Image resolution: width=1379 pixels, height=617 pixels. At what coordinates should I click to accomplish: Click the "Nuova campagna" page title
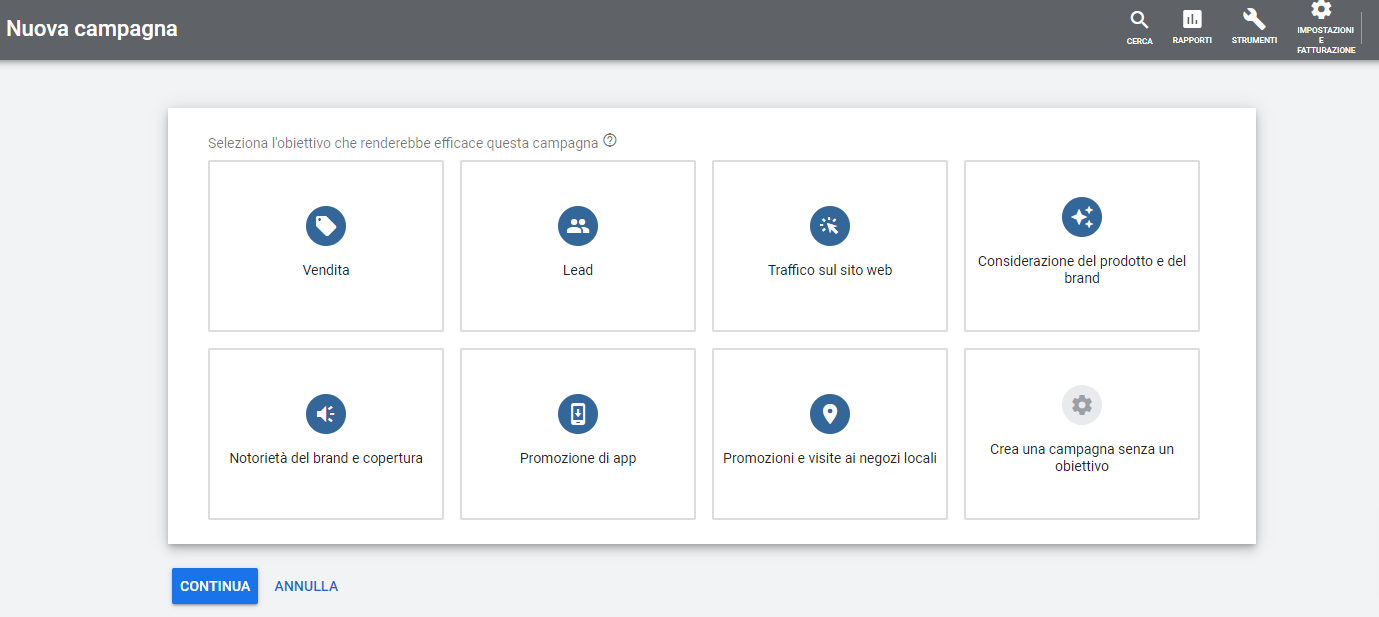pos(92,29)
